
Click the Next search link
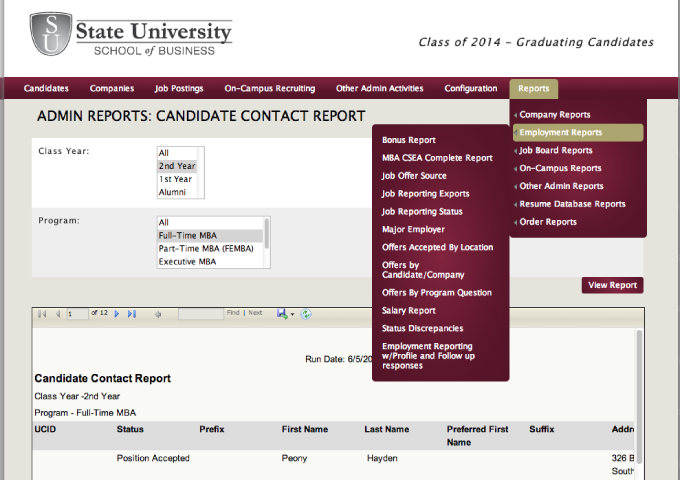[255, 313]
